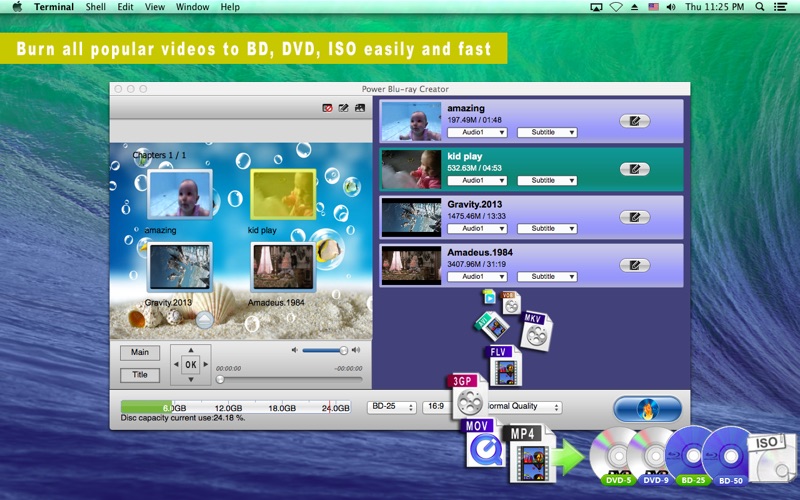
Task: Open the 16:9 aspect ratio dropdown
Action: coord(438,407)
